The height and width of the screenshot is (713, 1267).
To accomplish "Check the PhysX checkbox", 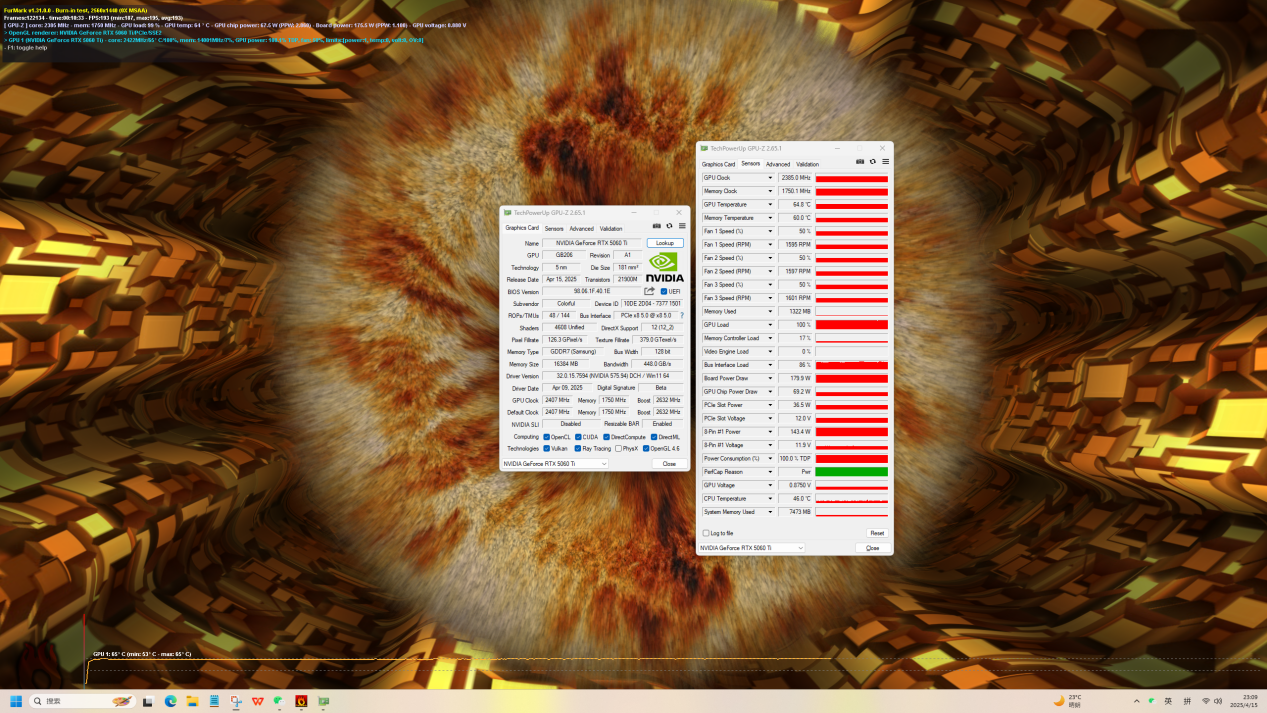I will point(618,448).
